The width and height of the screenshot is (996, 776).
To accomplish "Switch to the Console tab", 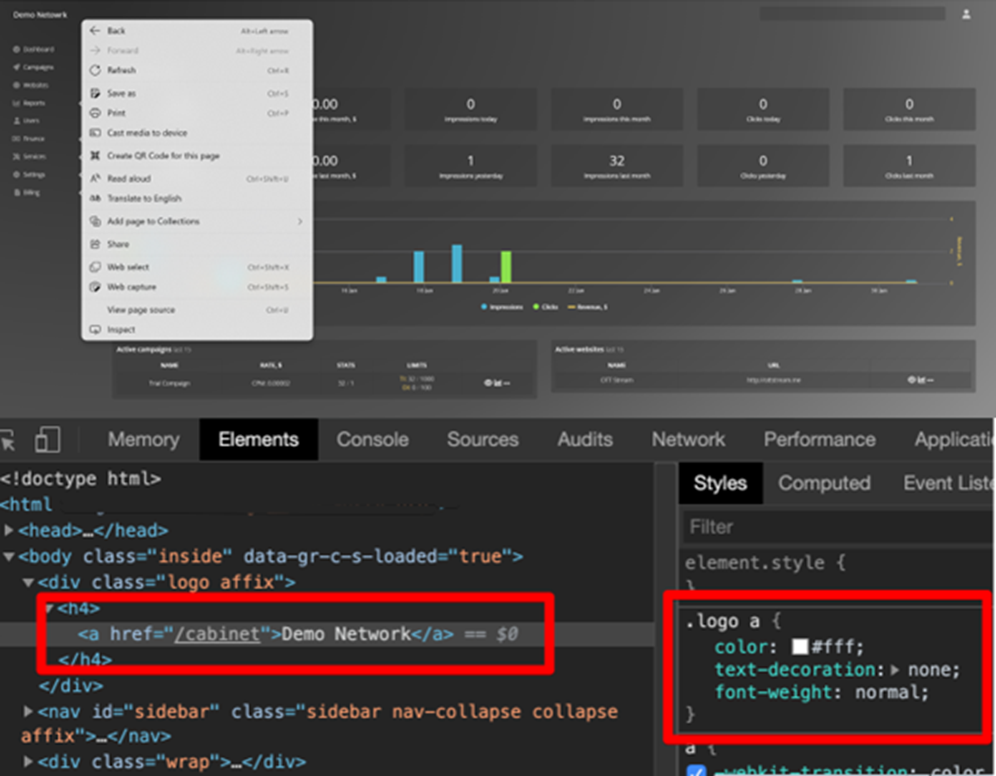I will click(373, 439).
